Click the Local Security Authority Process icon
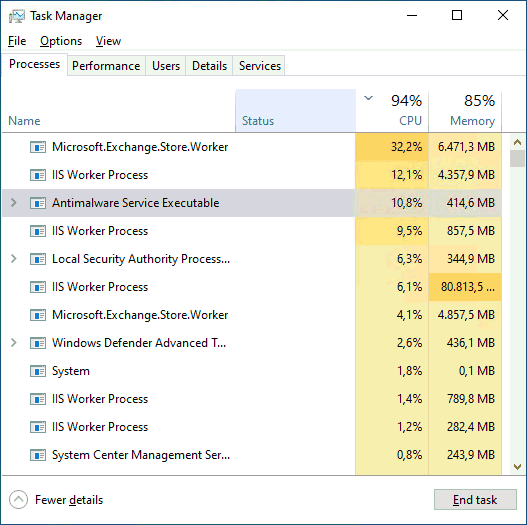Image resolution: width=527 pixels, height=525 pixels. click(x=38, y=259)
